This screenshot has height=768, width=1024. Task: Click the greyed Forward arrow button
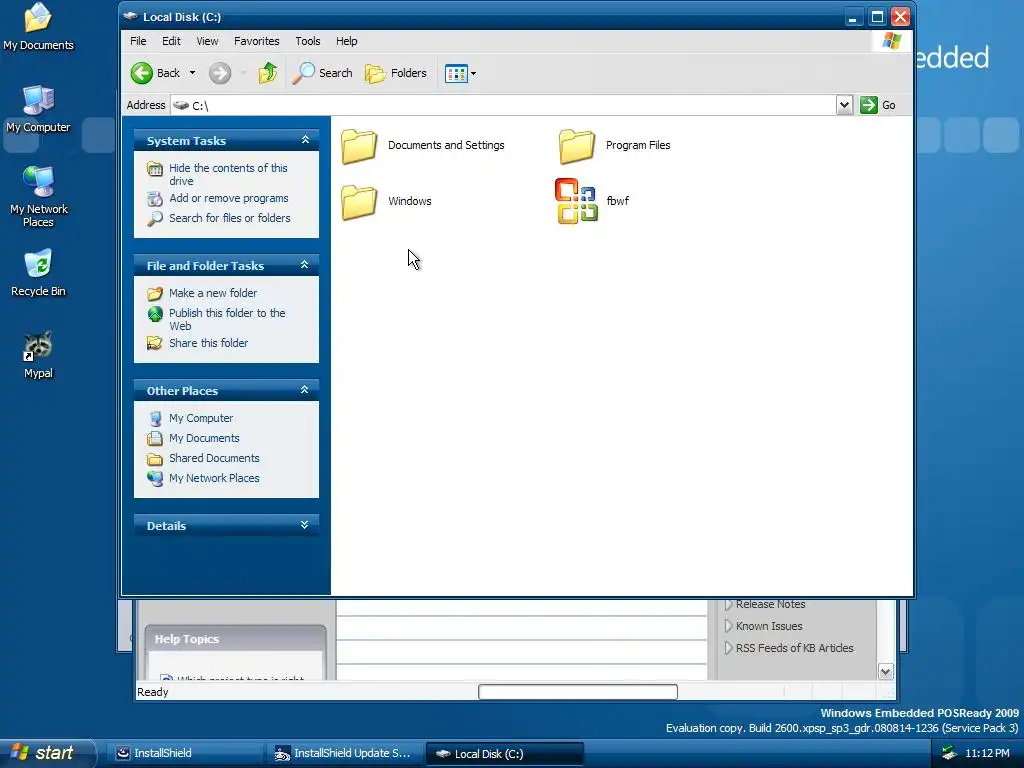[220, 73]
